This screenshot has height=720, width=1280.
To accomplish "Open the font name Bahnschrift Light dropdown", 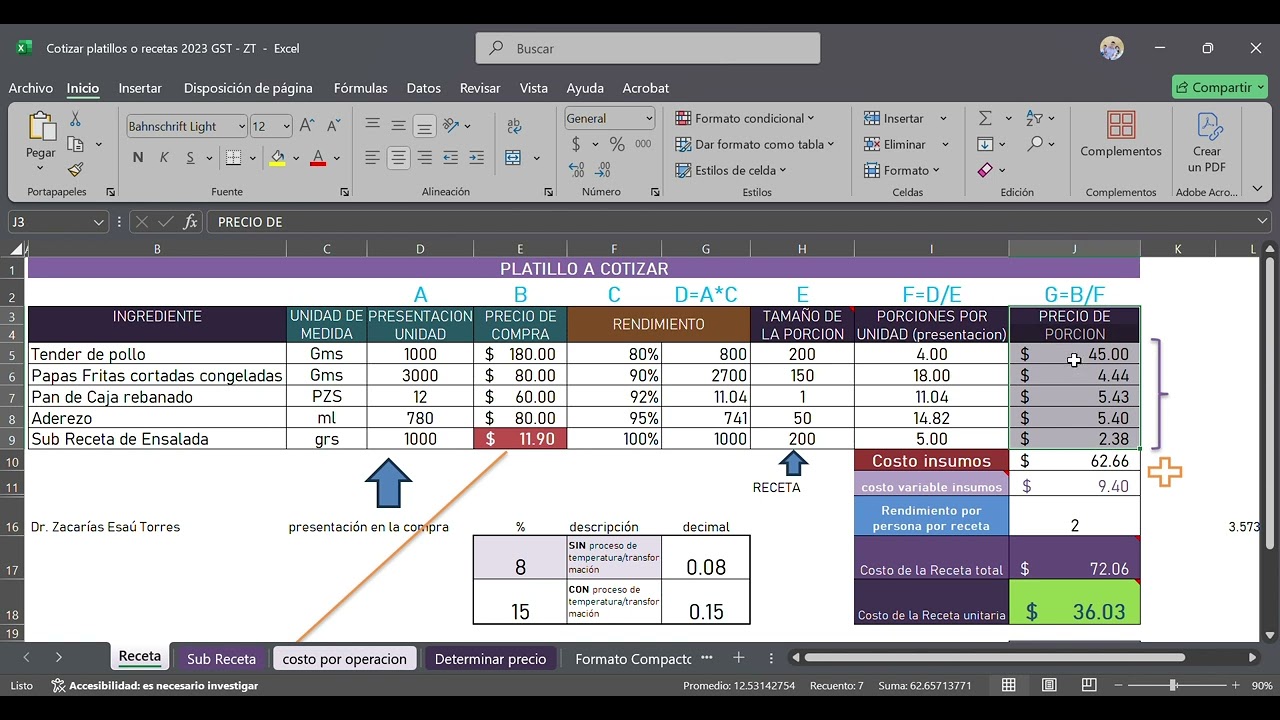I will (241, 127).
